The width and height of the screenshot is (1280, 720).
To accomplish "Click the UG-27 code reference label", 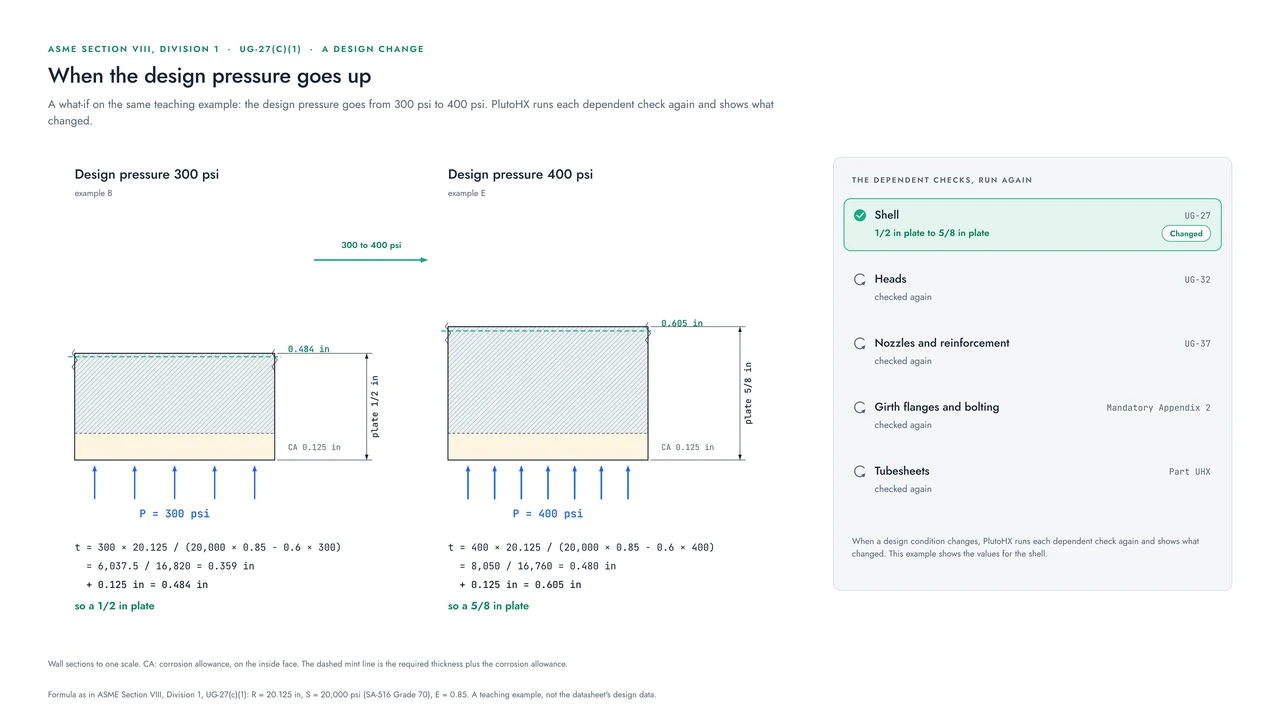I will coord(1197,216).
